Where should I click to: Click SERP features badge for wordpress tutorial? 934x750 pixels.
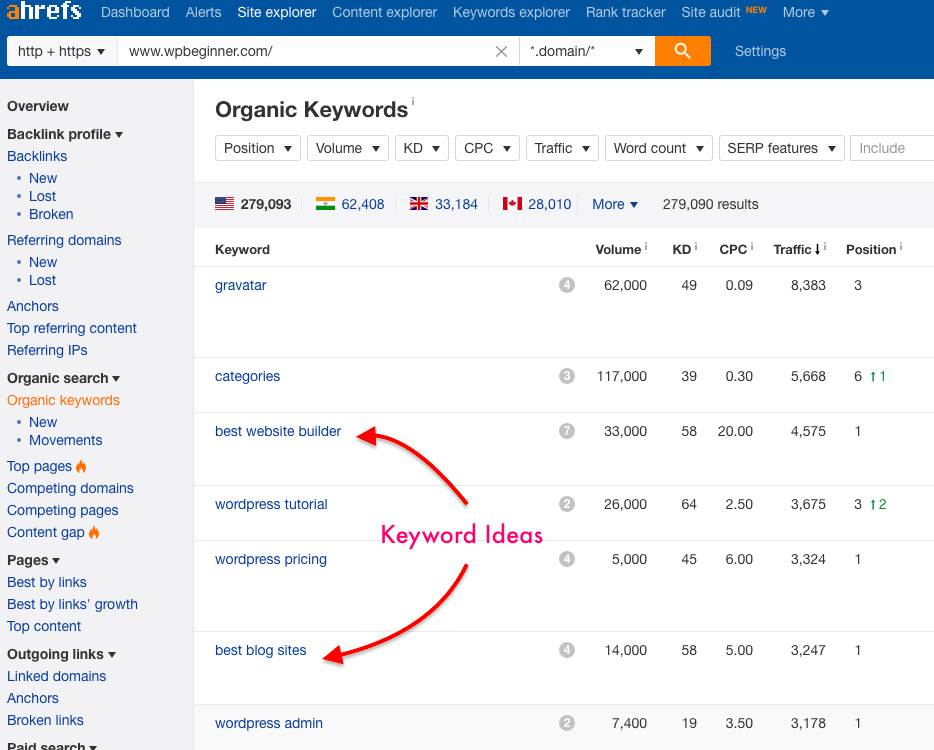(x=567, y=505)
